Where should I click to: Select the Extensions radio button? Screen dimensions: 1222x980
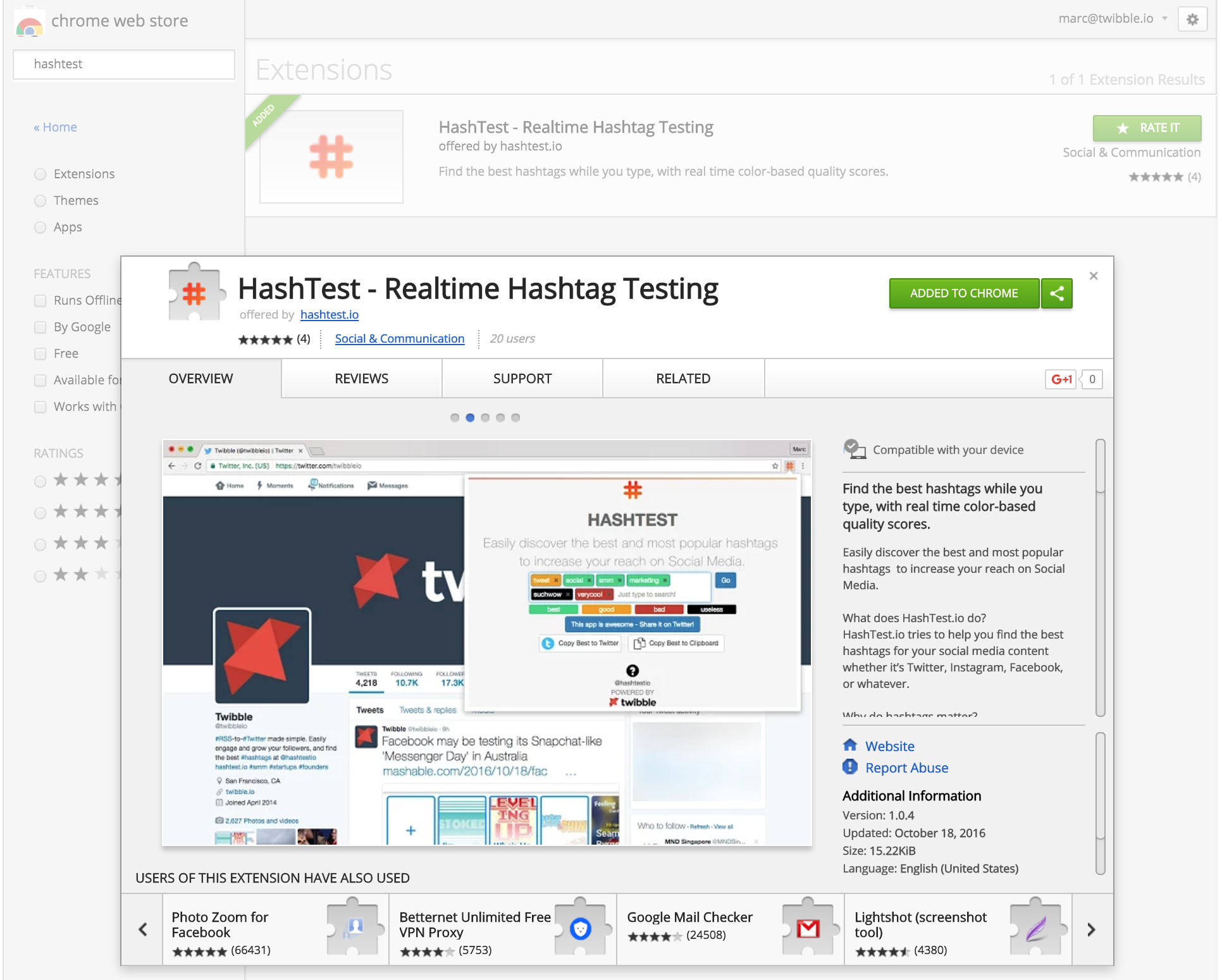point(40,174)
